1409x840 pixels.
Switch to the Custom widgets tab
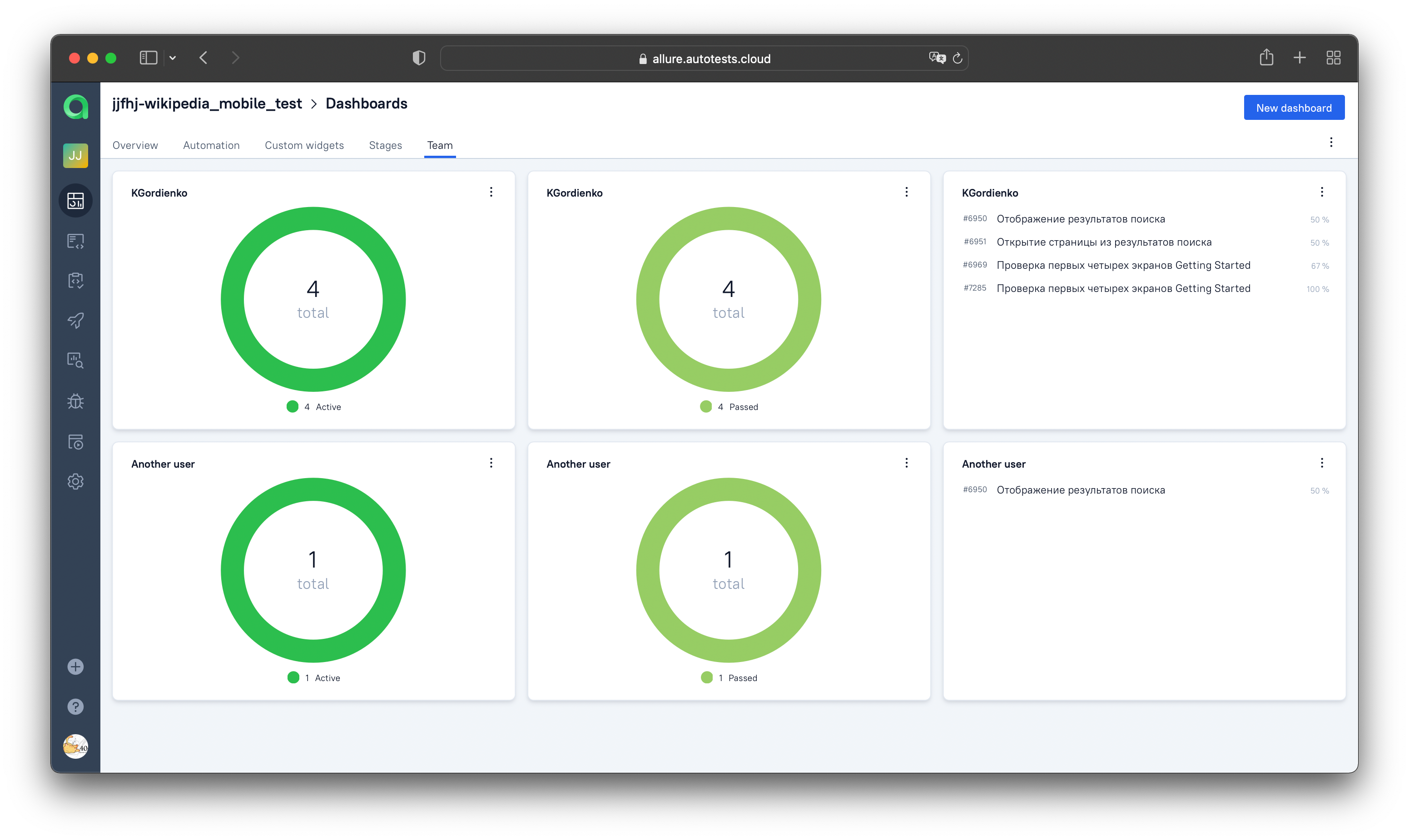click(x=304, y=145)
